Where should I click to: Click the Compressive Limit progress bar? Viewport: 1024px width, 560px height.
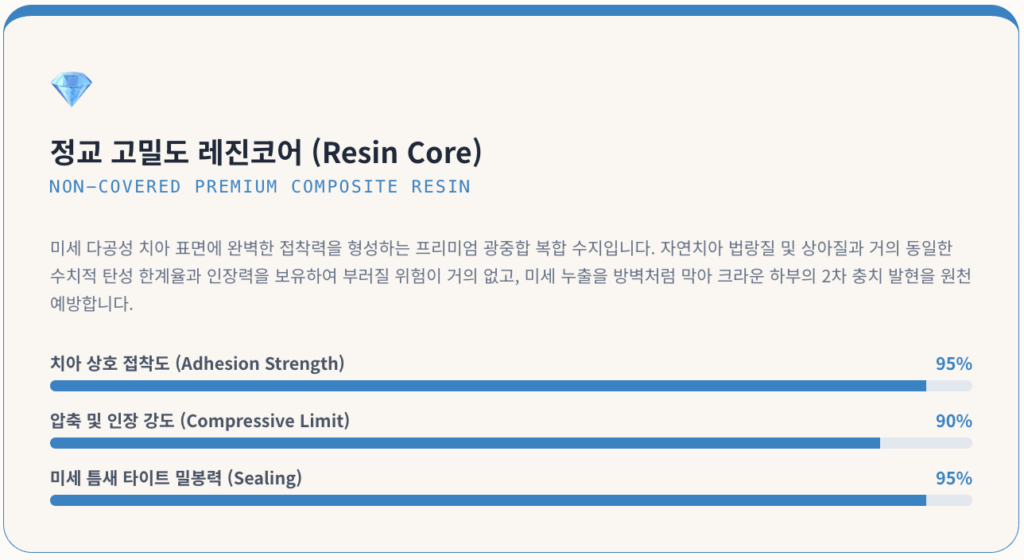[511, 443]
